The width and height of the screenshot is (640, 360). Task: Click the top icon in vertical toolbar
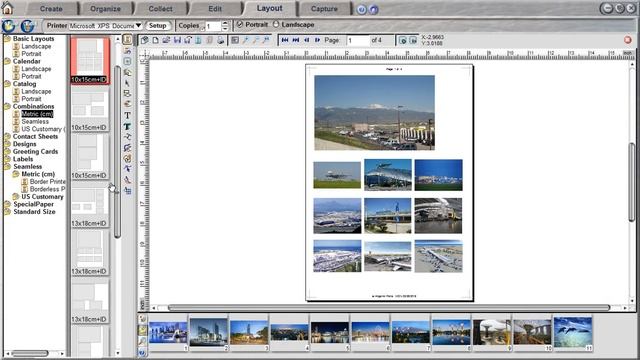click(x=127, y=39)
